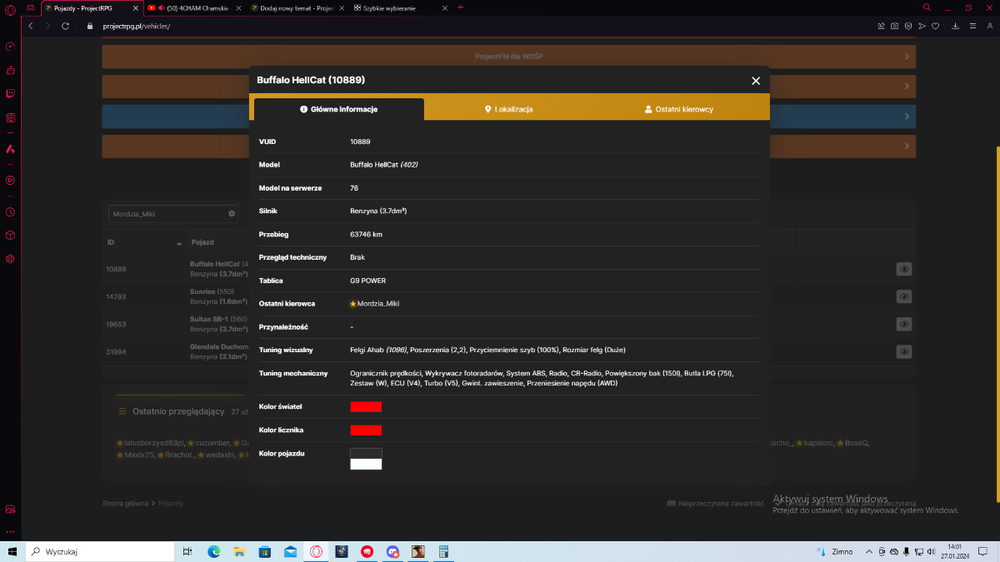The height and width of the screenshot is (562, 1000).
Task: Click the Sultan SB-1 vehicle link
Action: 218,319
